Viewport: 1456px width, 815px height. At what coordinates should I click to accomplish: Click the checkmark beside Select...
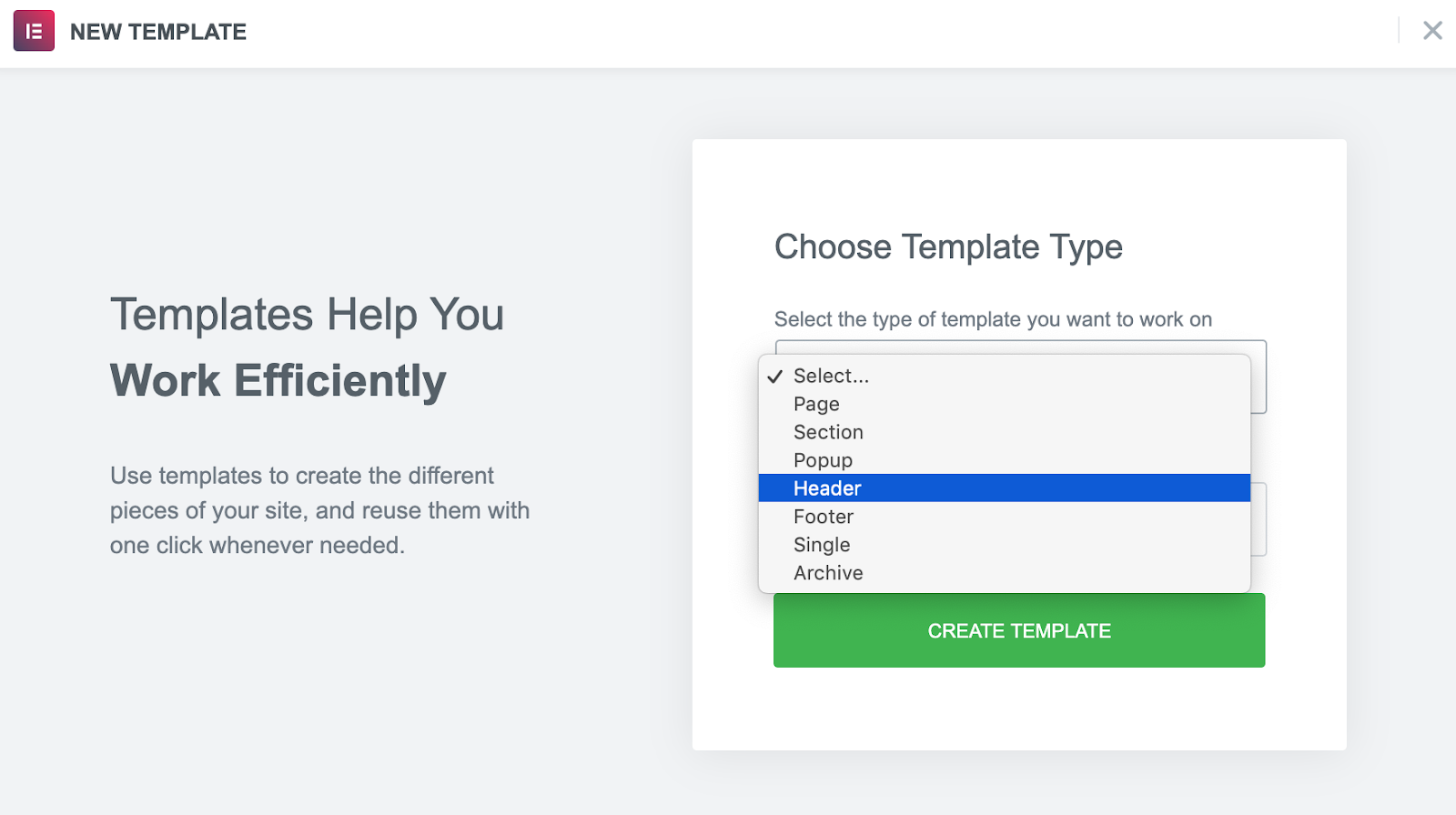coord(775,377)
